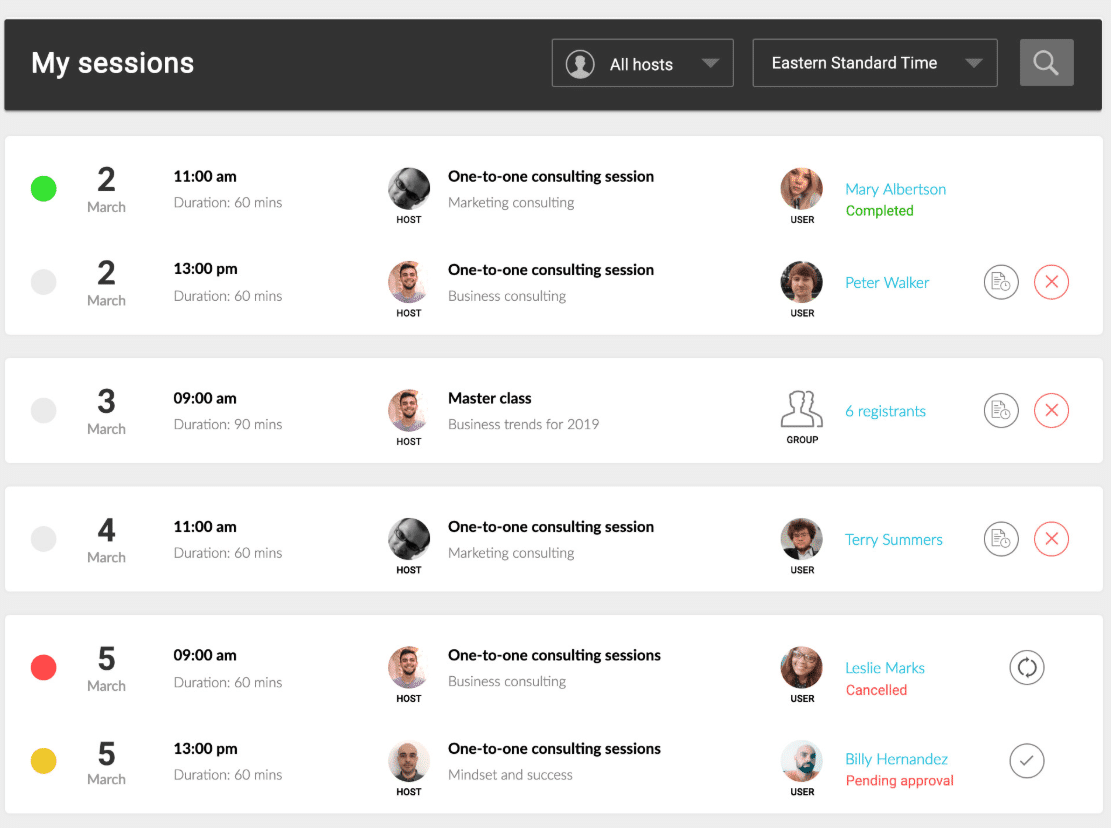This screenshot has height=828, width=1111.
Task: Approve Billy Hernandez's pending session
Action: (x=1026, y=761)
